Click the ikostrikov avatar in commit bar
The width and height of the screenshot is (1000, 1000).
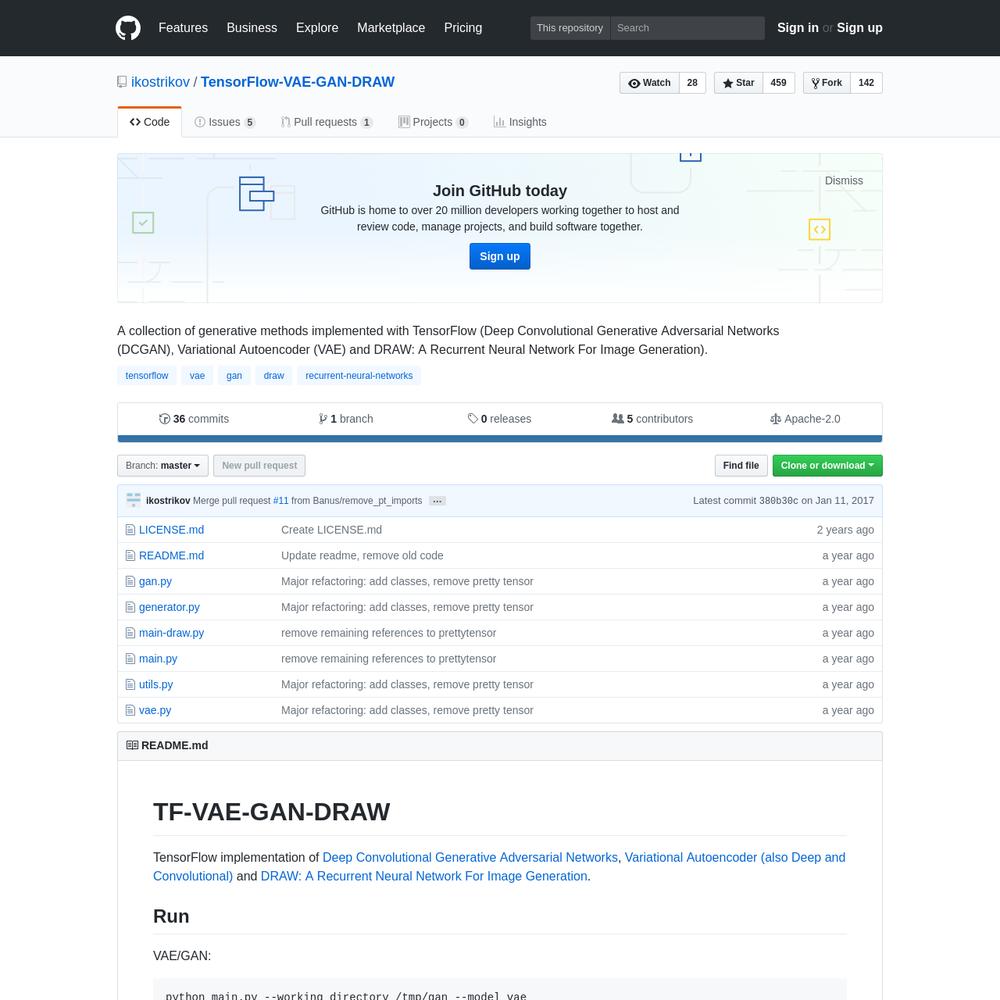point(133,500)
